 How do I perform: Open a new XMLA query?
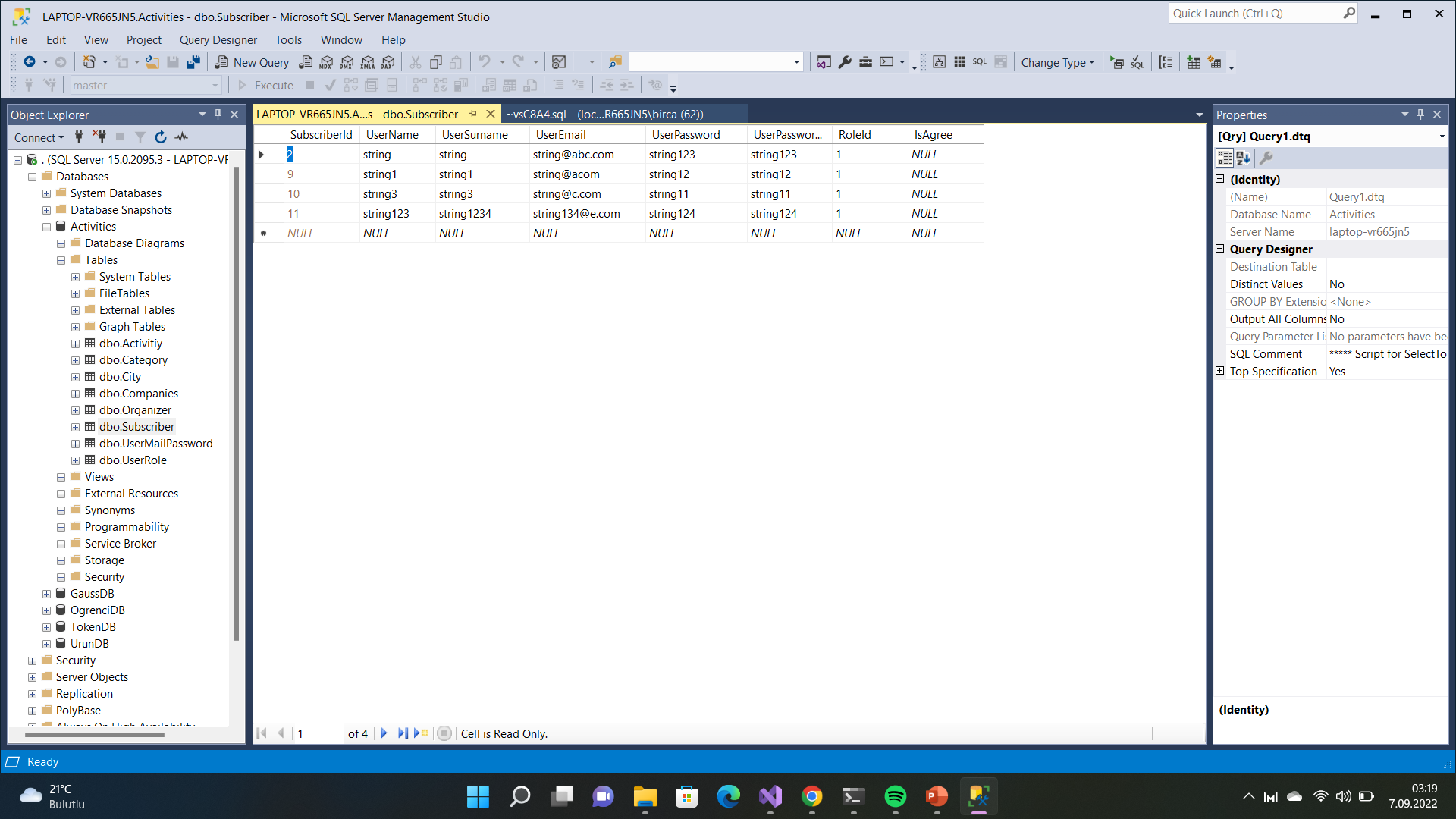click(368, 62)
